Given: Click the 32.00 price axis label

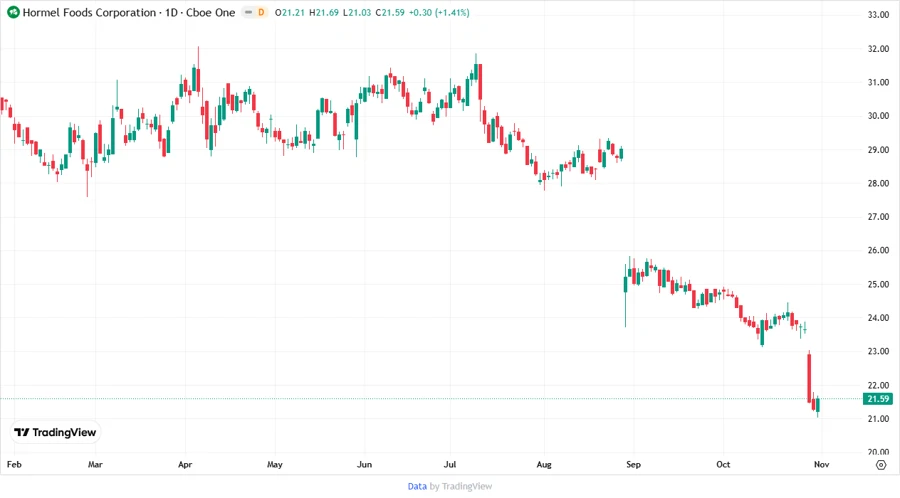Looking at the screenshot, I should [x=878, y=49].
